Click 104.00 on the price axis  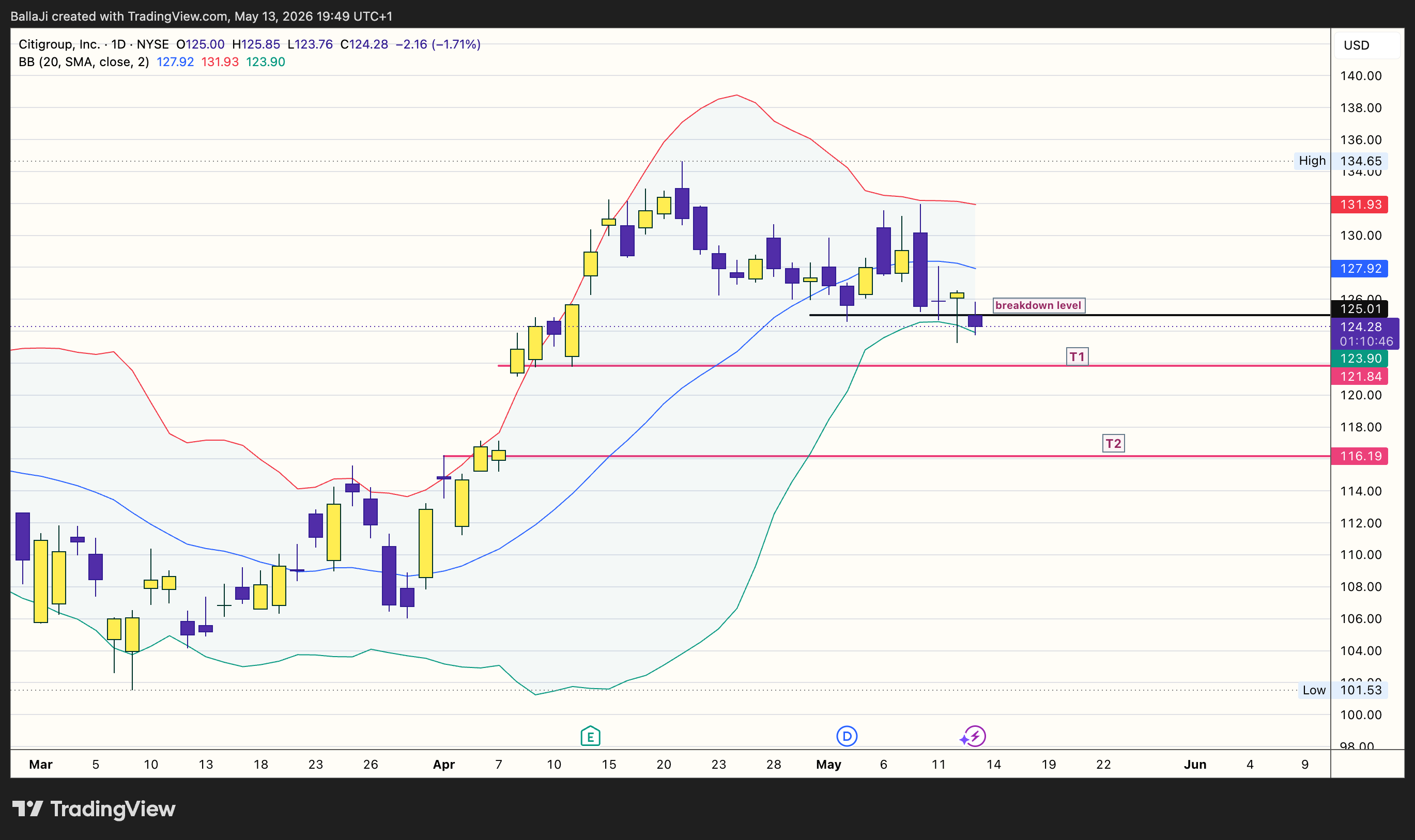(x=1361, y=650)
